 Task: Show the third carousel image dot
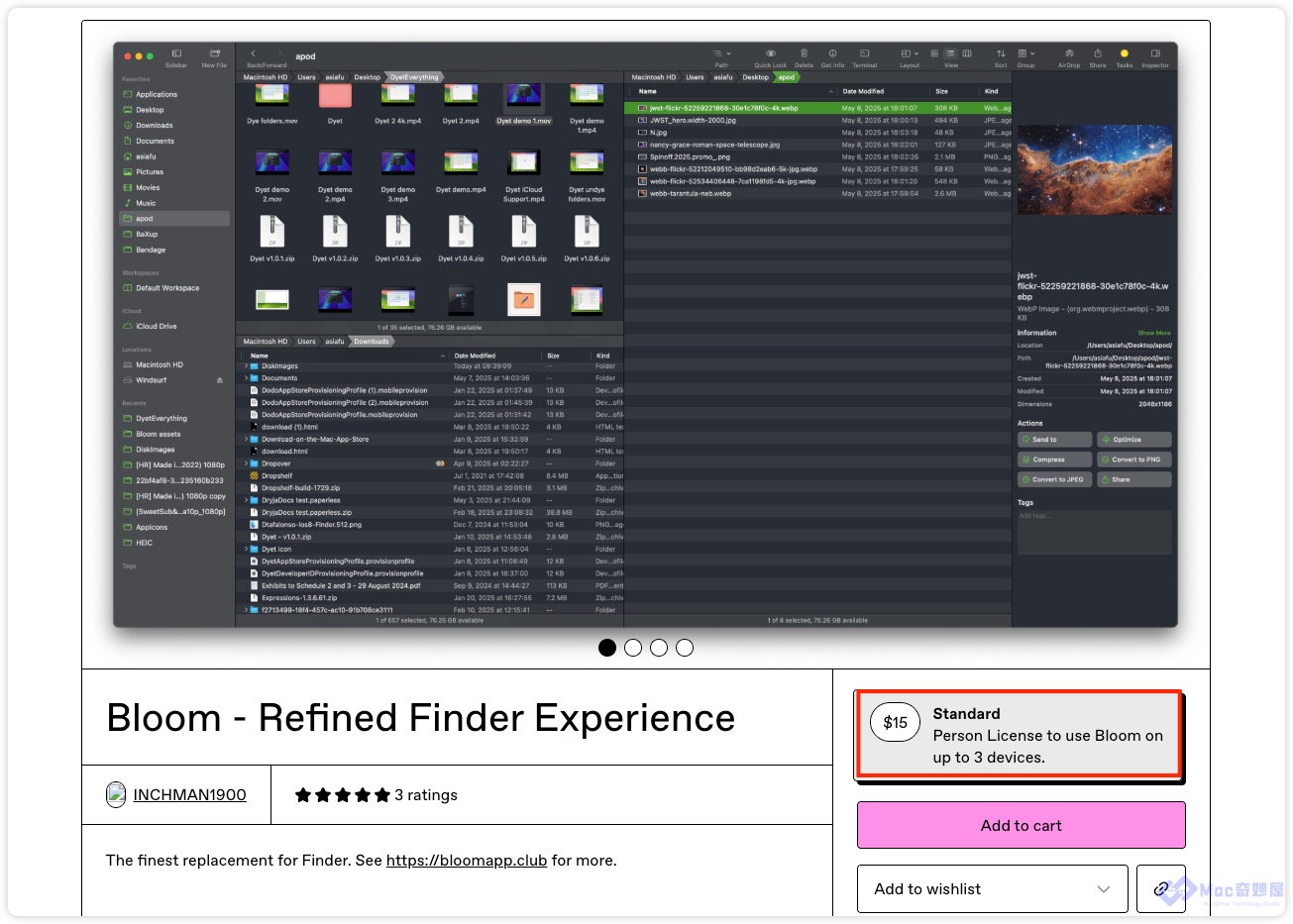click(x=659, y=648)
